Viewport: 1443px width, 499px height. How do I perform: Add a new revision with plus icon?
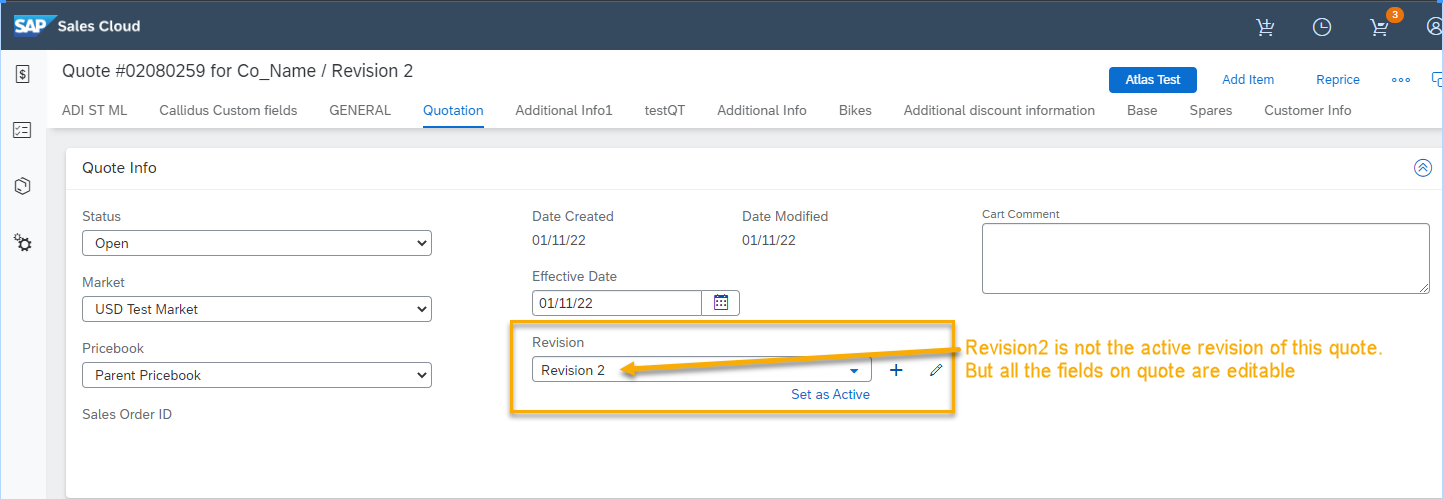(896, 370)
